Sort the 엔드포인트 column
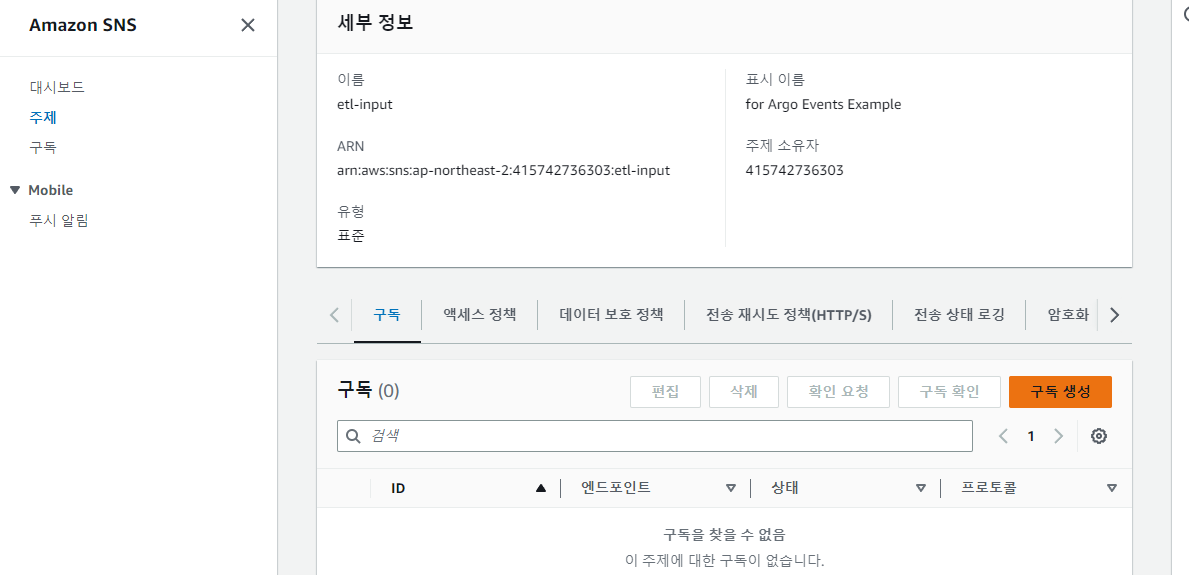Image resolution: width=1189 pixels, height=575 pixels. pyautogui.click(x=731, y=489)
